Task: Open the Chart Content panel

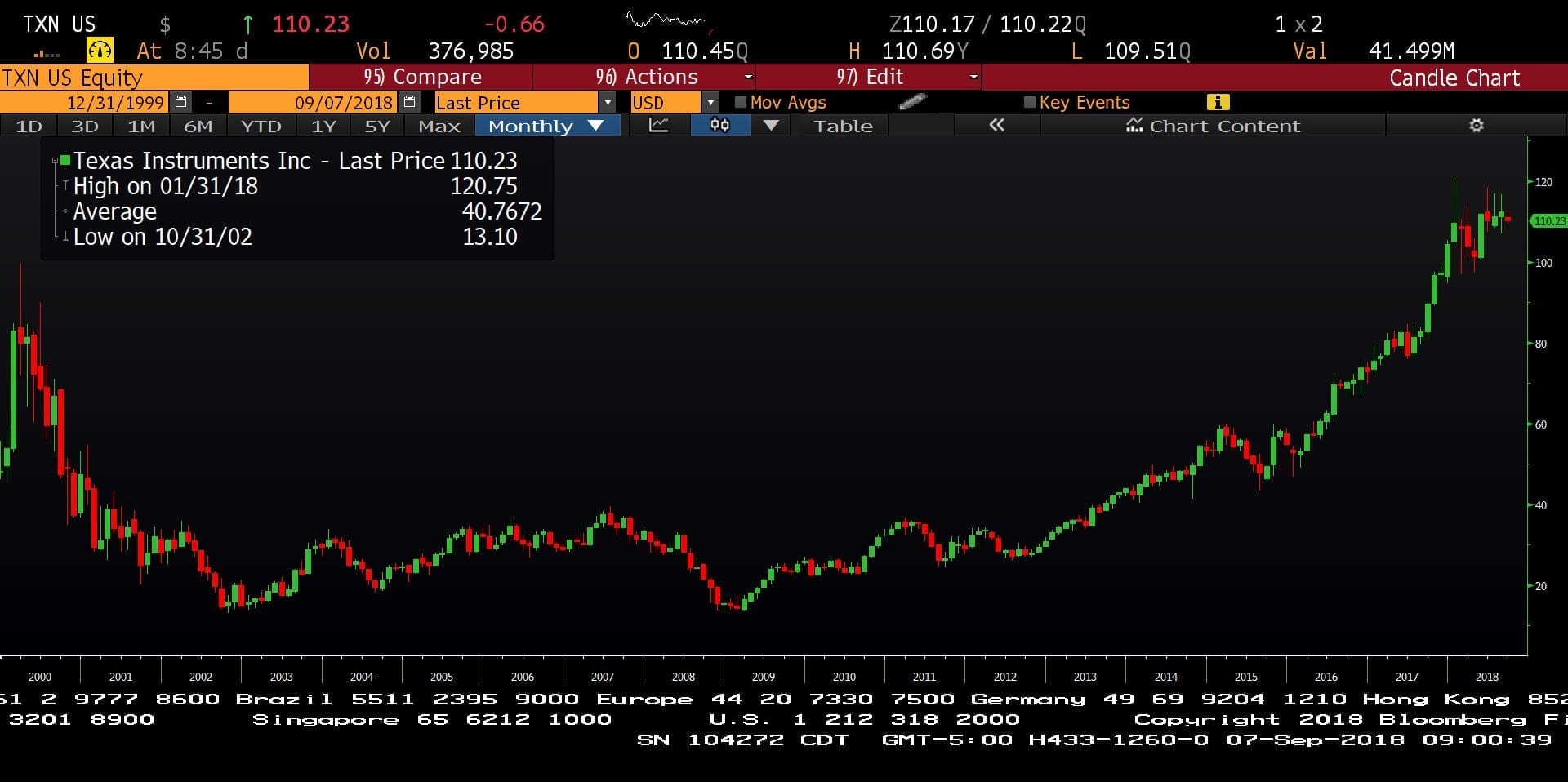Action: (x=1213, y=126)
